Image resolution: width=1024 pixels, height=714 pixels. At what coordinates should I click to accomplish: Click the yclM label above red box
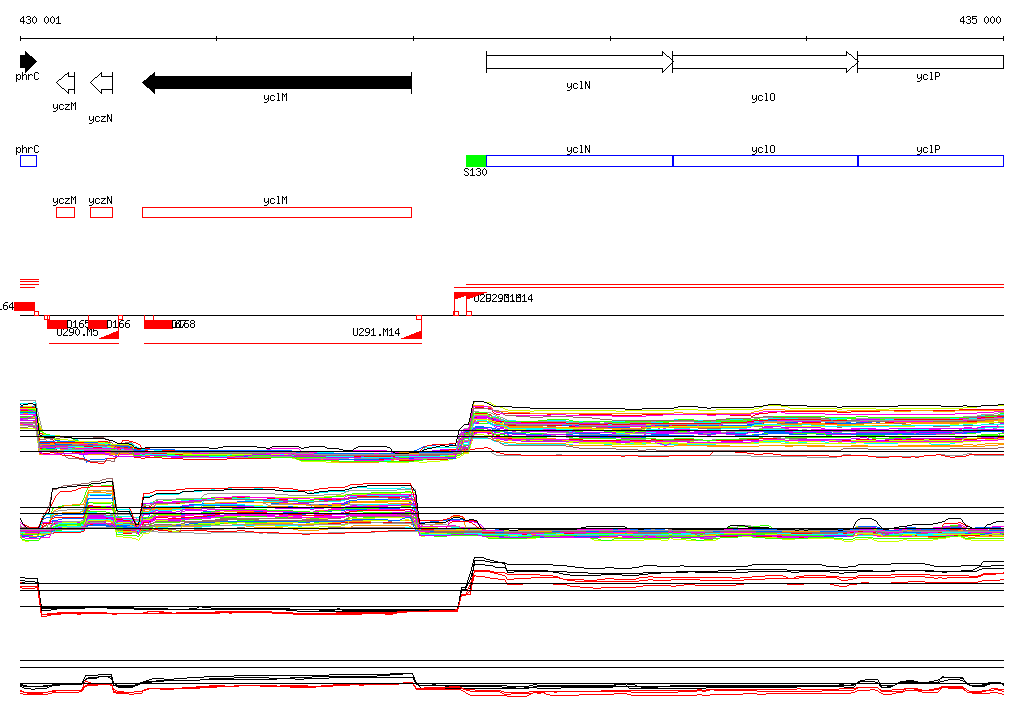[x=276, y=201]
